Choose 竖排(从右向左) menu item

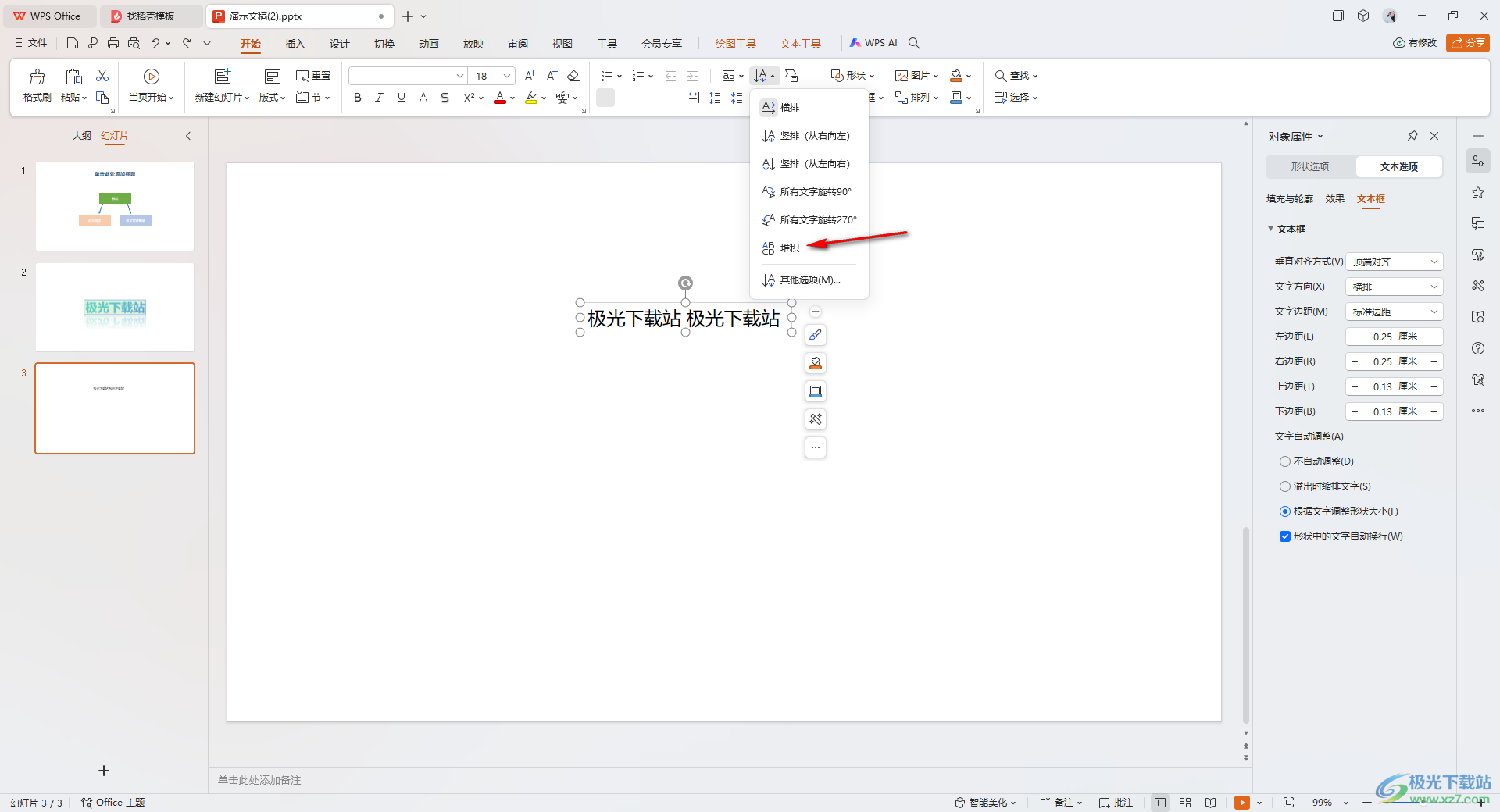[809, 136]
